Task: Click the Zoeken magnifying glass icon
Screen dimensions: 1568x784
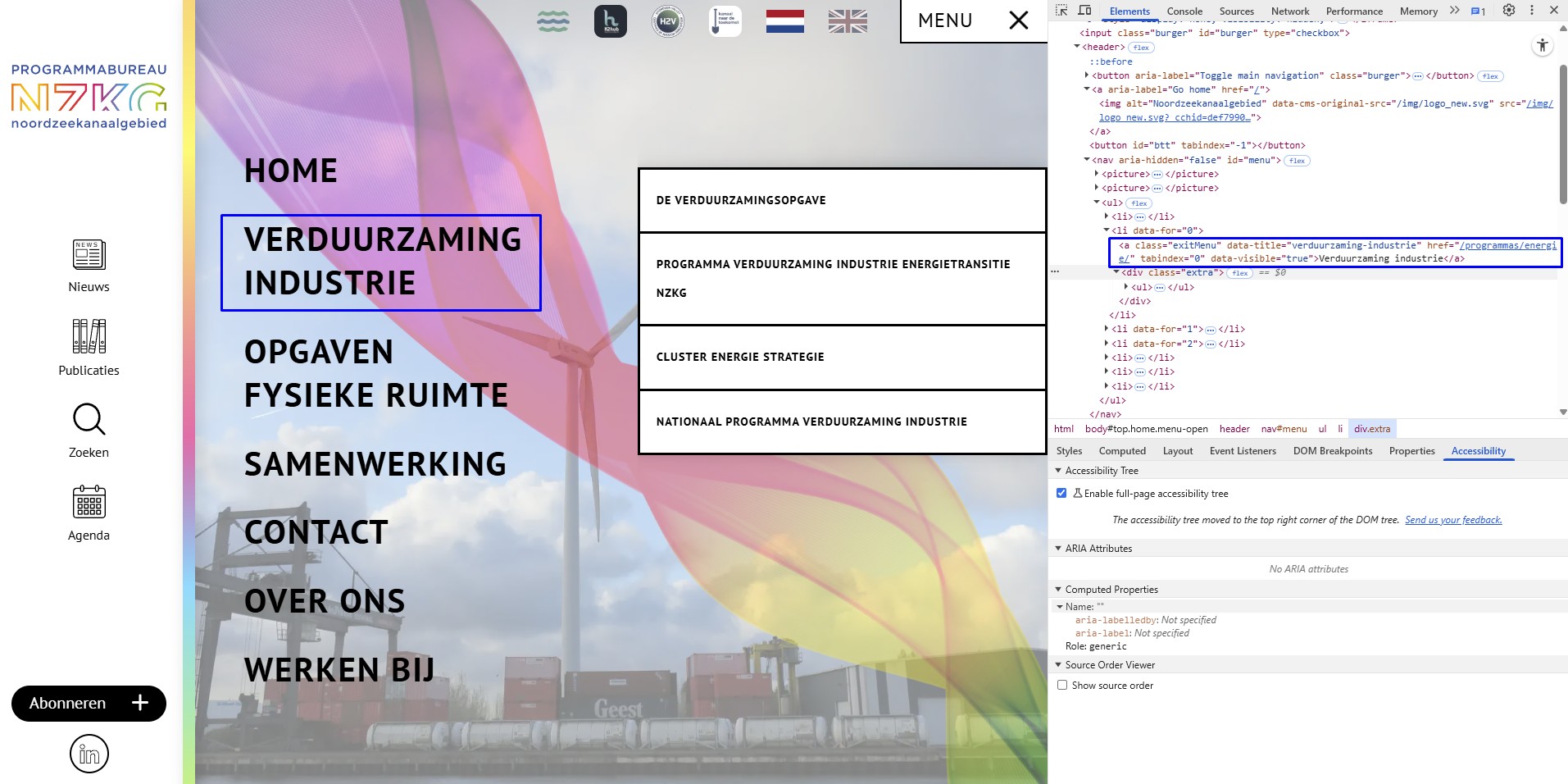Action: pos(89,419)
